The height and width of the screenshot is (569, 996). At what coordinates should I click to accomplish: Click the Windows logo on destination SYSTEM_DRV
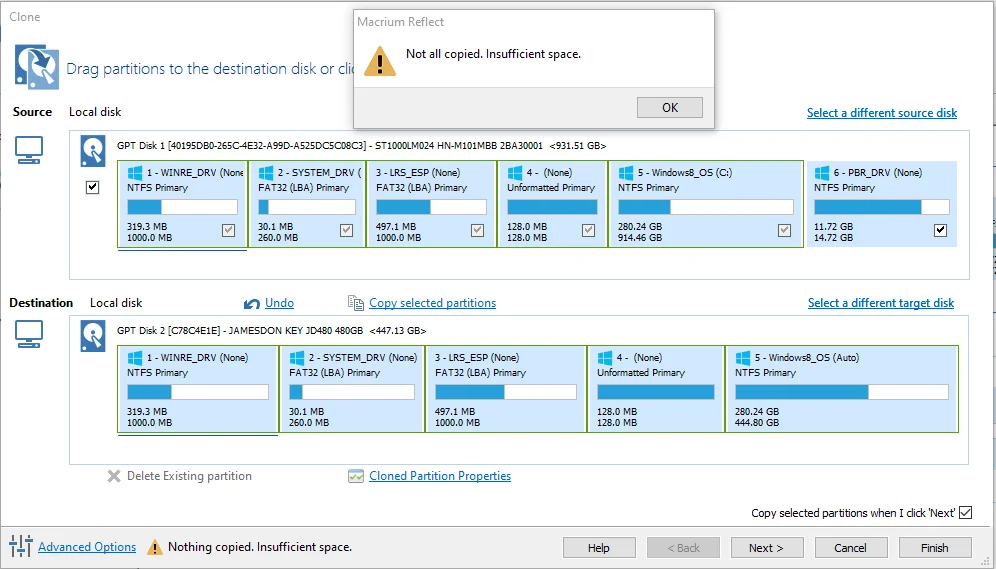click(297, 358)
